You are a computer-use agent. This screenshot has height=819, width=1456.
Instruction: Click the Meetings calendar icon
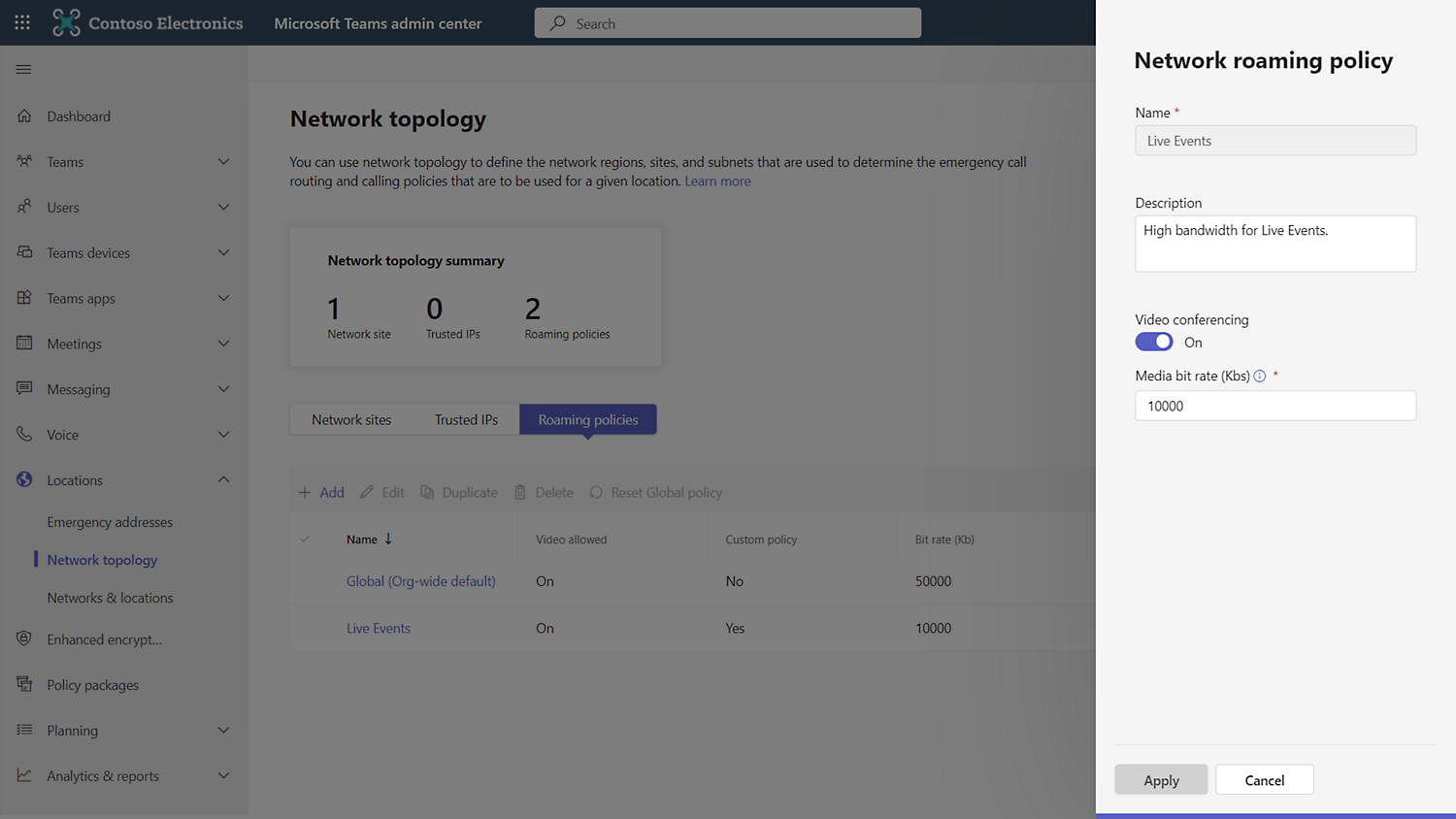[24, 343]
